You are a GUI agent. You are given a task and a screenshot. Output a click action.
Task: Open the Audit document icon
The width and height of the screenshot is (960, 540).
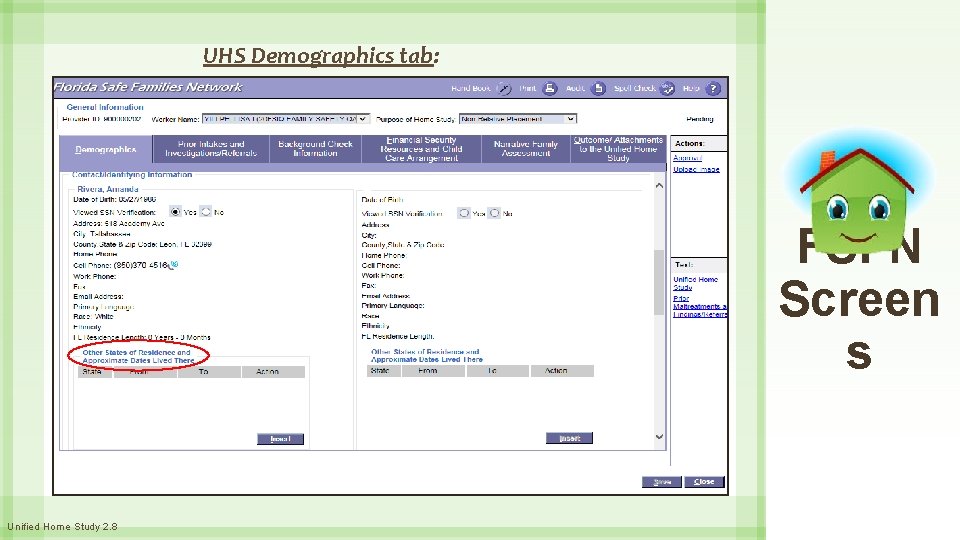click(598, 89)
